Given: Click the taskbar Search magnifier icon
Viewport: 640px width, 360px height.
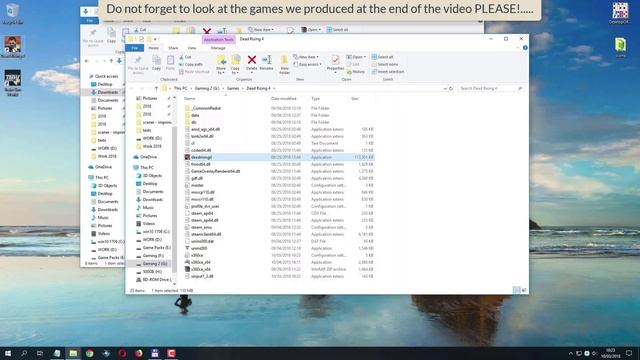Looking at the screenshot, I should [x=24, y=353].
